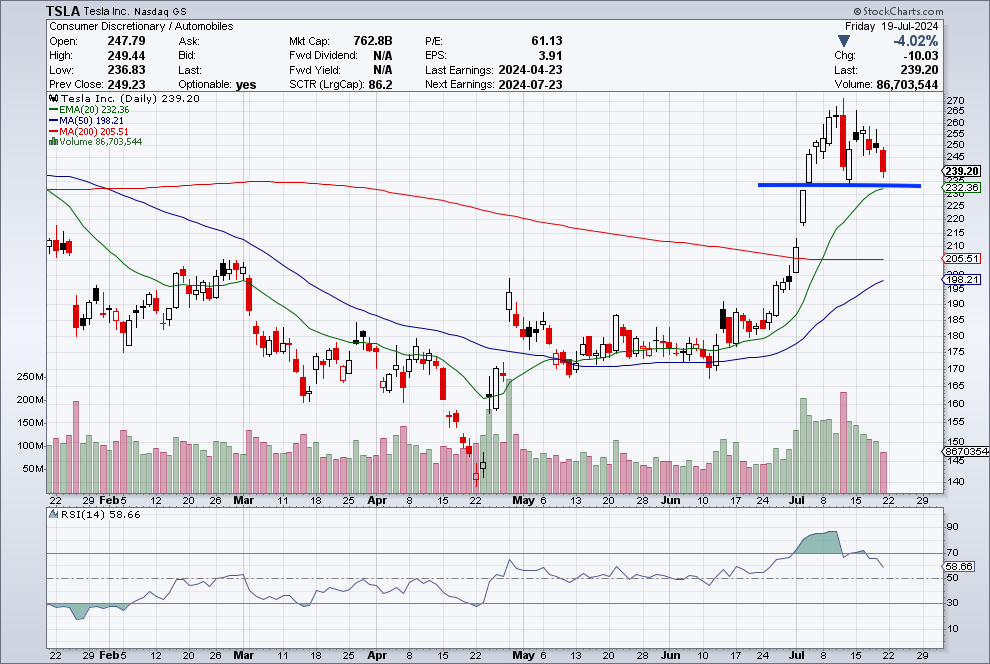Select the Mkt Cap value 762.8B
The height and width of the screenshot is (664, 990).
click(373, 40)
